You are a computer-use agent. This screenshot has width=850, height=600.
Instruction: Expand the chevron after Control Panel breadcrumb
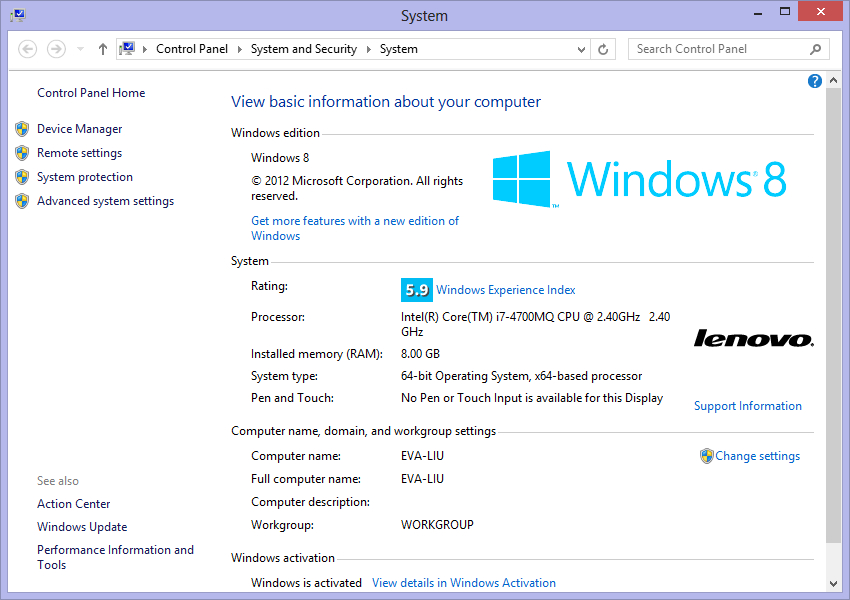240,49
